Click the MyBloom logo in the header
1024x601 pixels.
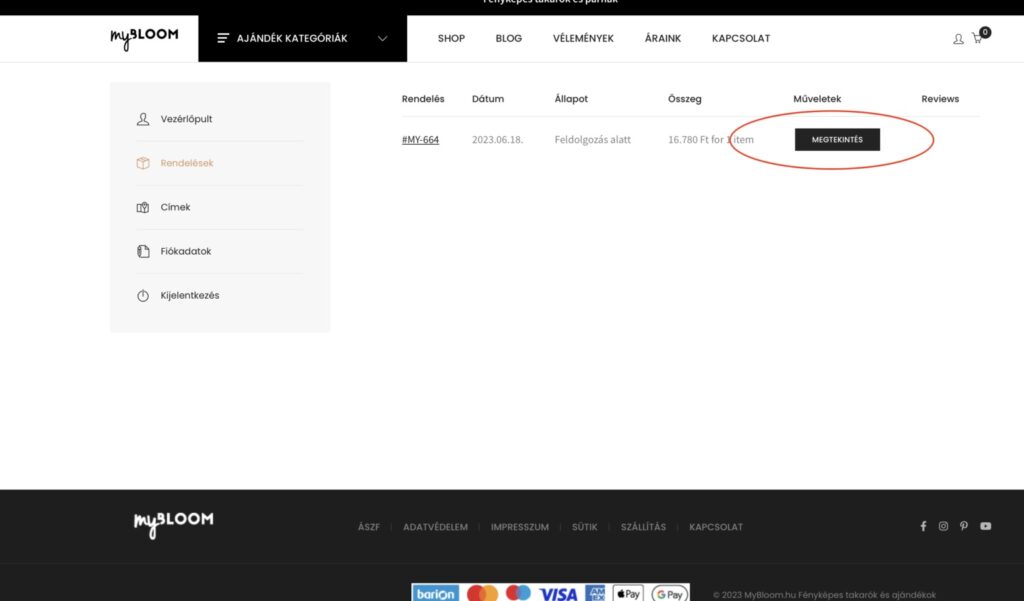pos(144,38)
